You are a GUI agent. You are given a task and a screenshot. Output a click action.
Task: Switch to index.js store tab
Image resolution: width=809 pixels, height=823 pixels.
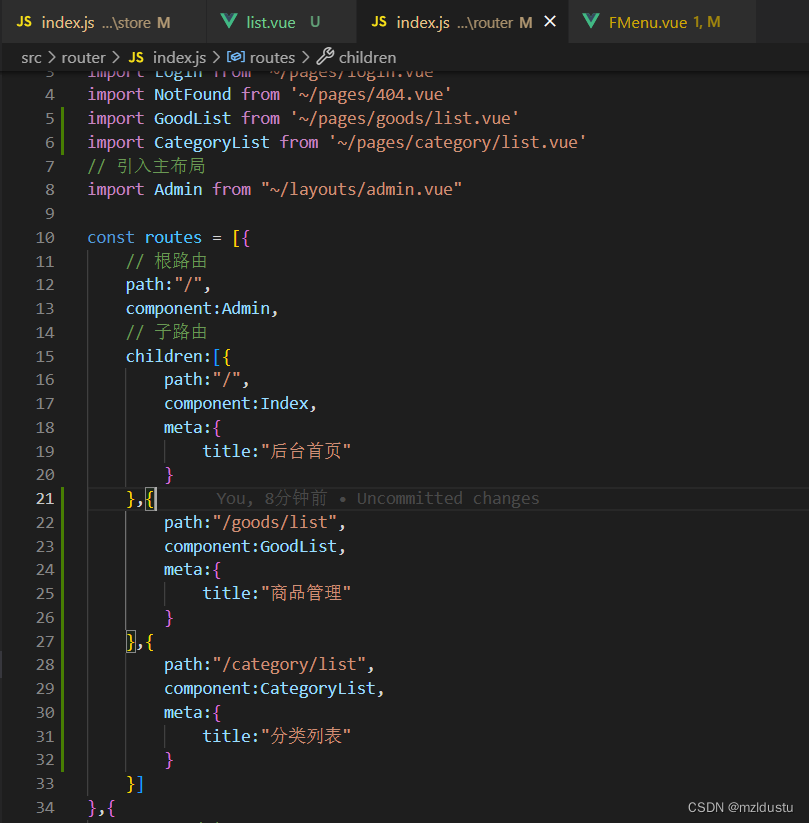click(104, 22)
